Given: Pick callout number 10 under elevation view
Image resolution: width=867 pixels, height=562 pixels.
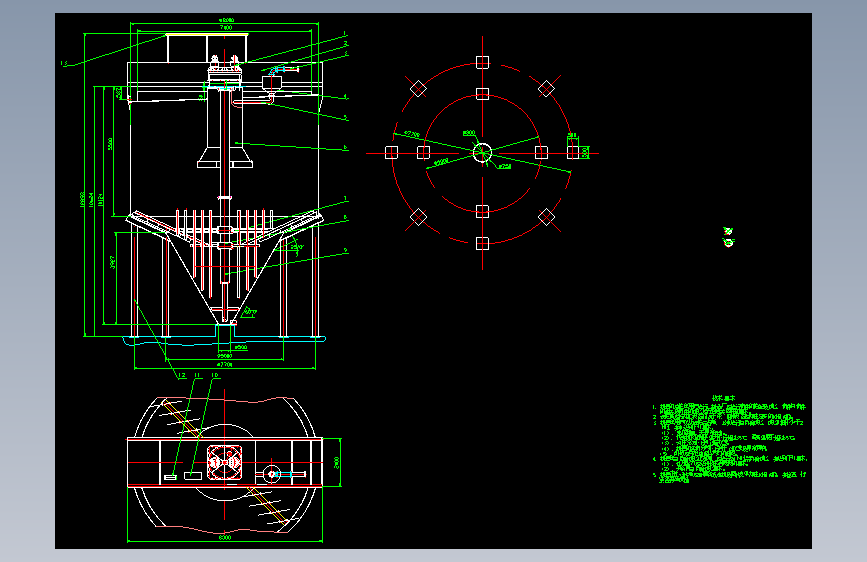Looking at the screenshot, I should point(215,376).
